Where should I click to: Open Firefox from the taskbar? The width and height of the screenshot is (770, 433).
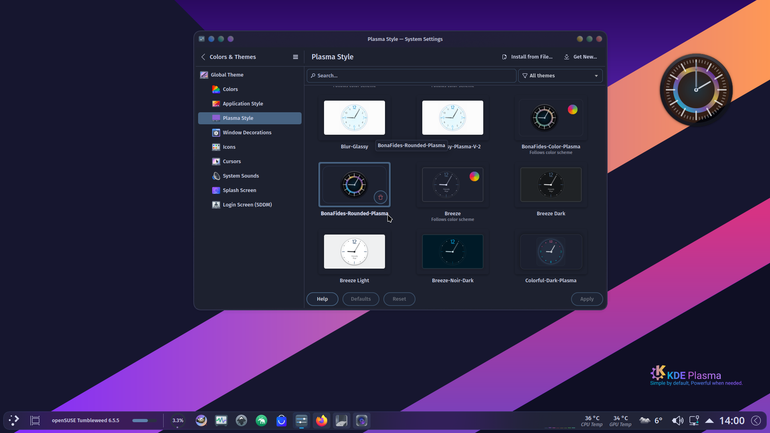[321, 421]
